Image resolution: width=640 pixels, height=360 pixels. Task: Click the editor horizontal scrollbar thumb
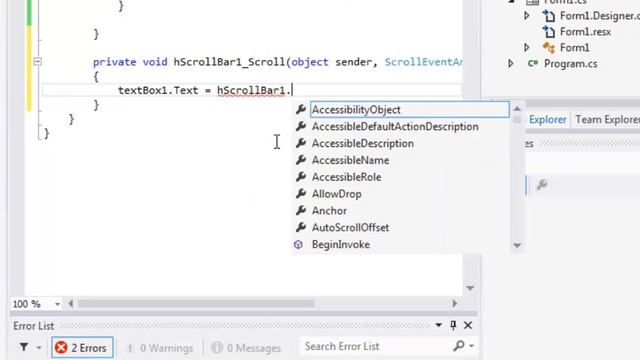point(196,304)
